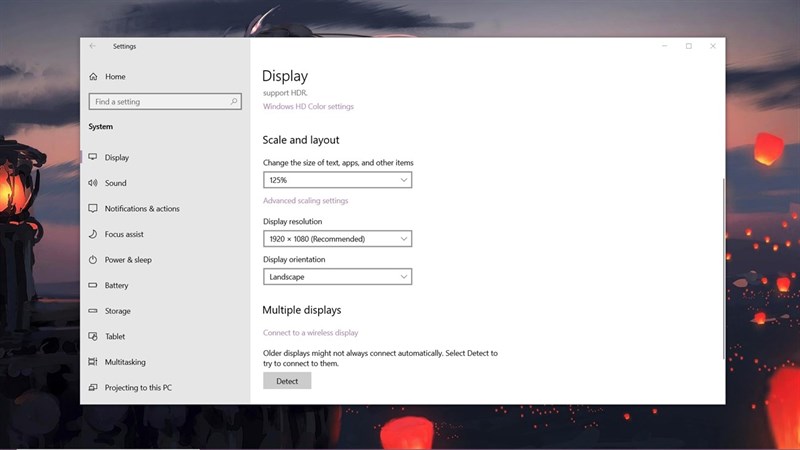
Task: Click the Scale and layout heading
Action: (301, 140)
